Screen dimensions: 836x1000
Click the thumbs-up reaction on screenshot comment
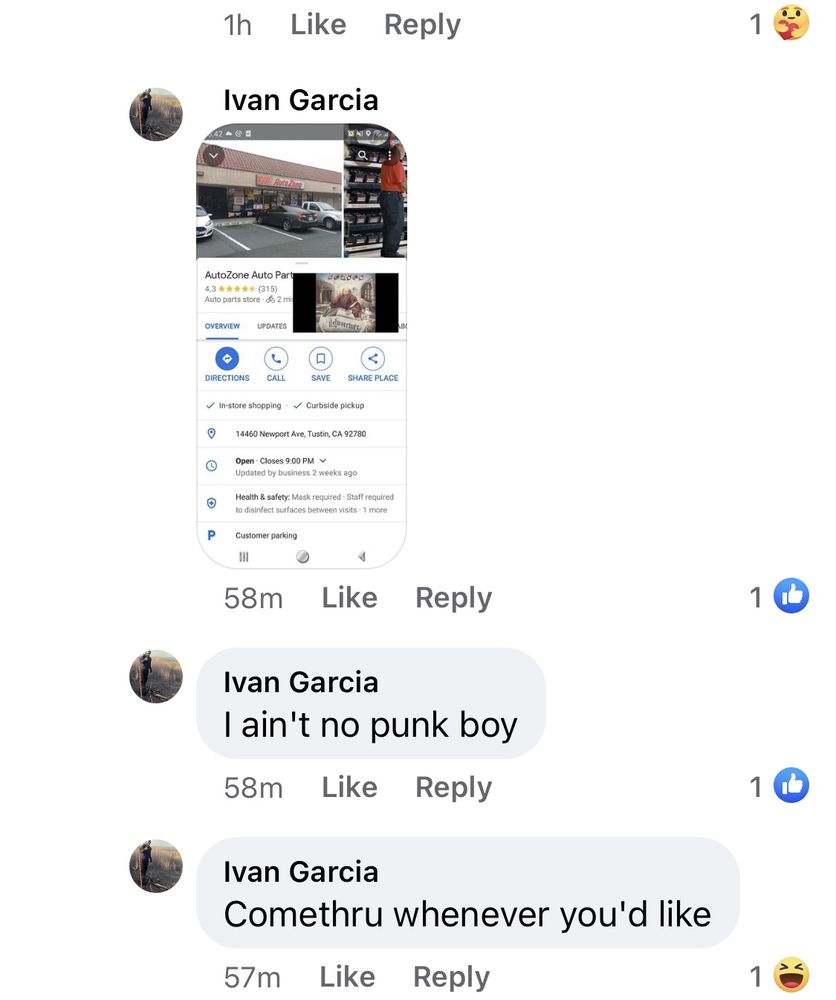(791, 596)
